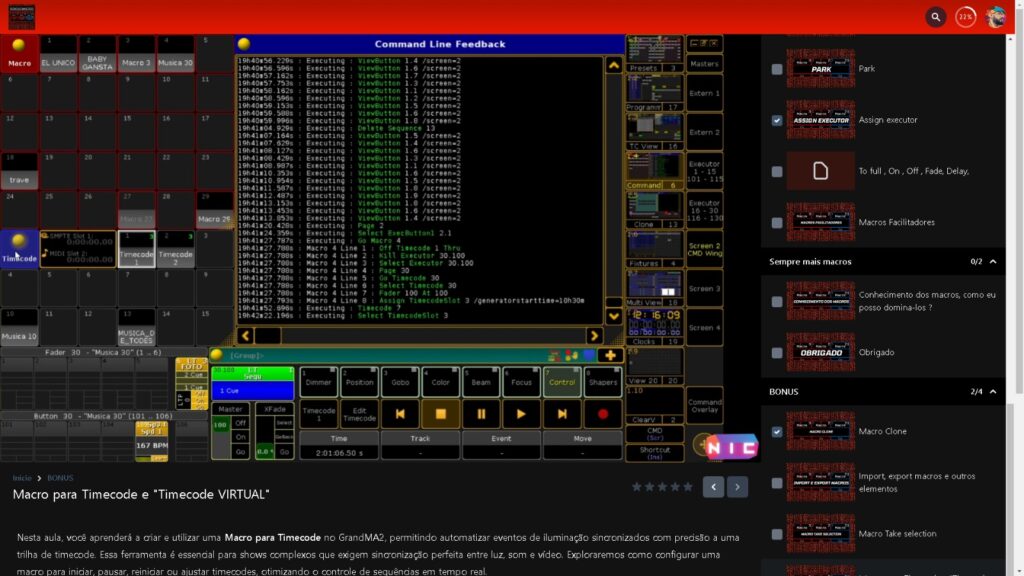Open the user profile avatar
The height and width of the screenshot is (576, 1024).
click(995, 17)
